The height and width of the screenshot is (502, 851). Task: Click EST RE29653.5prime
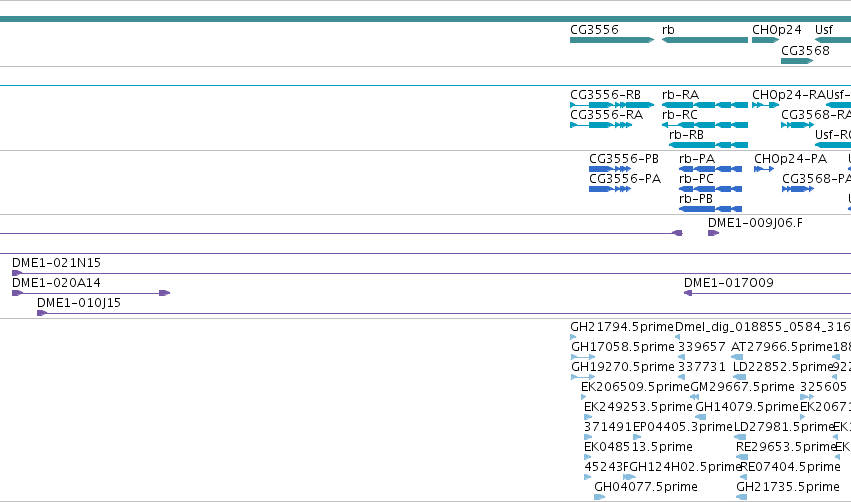click(x=741, y=456)
